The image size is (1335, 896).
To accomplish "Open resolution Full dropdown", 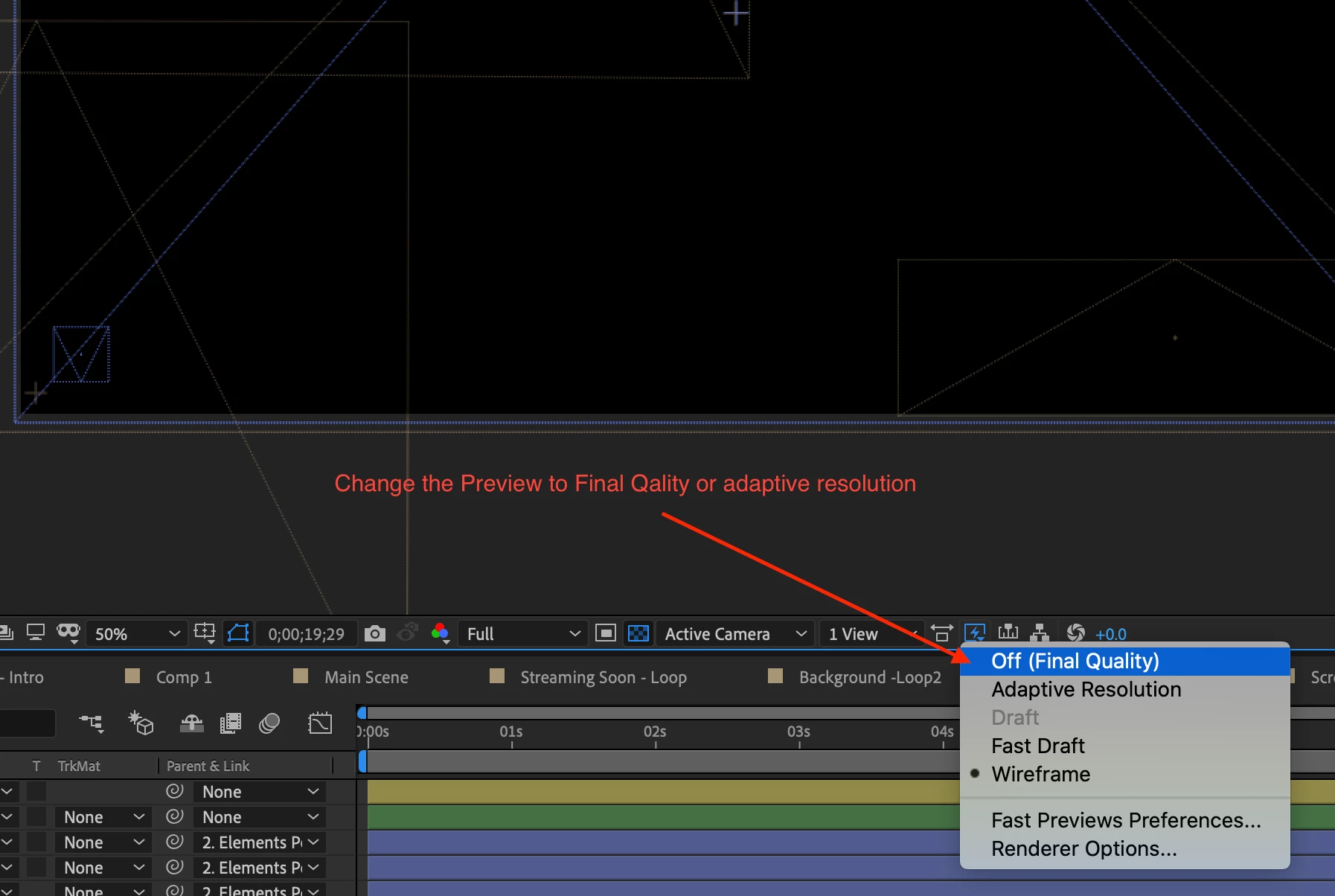I will 522,634.
